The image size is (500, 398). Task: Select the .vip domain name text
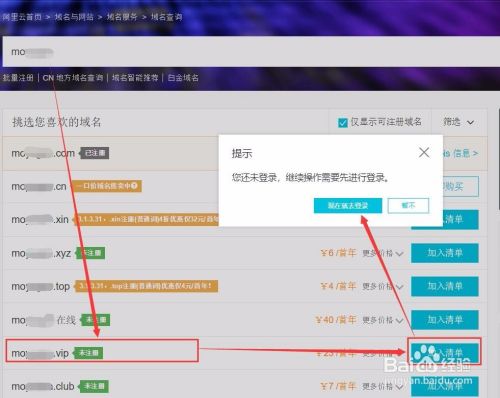[40, 353]
